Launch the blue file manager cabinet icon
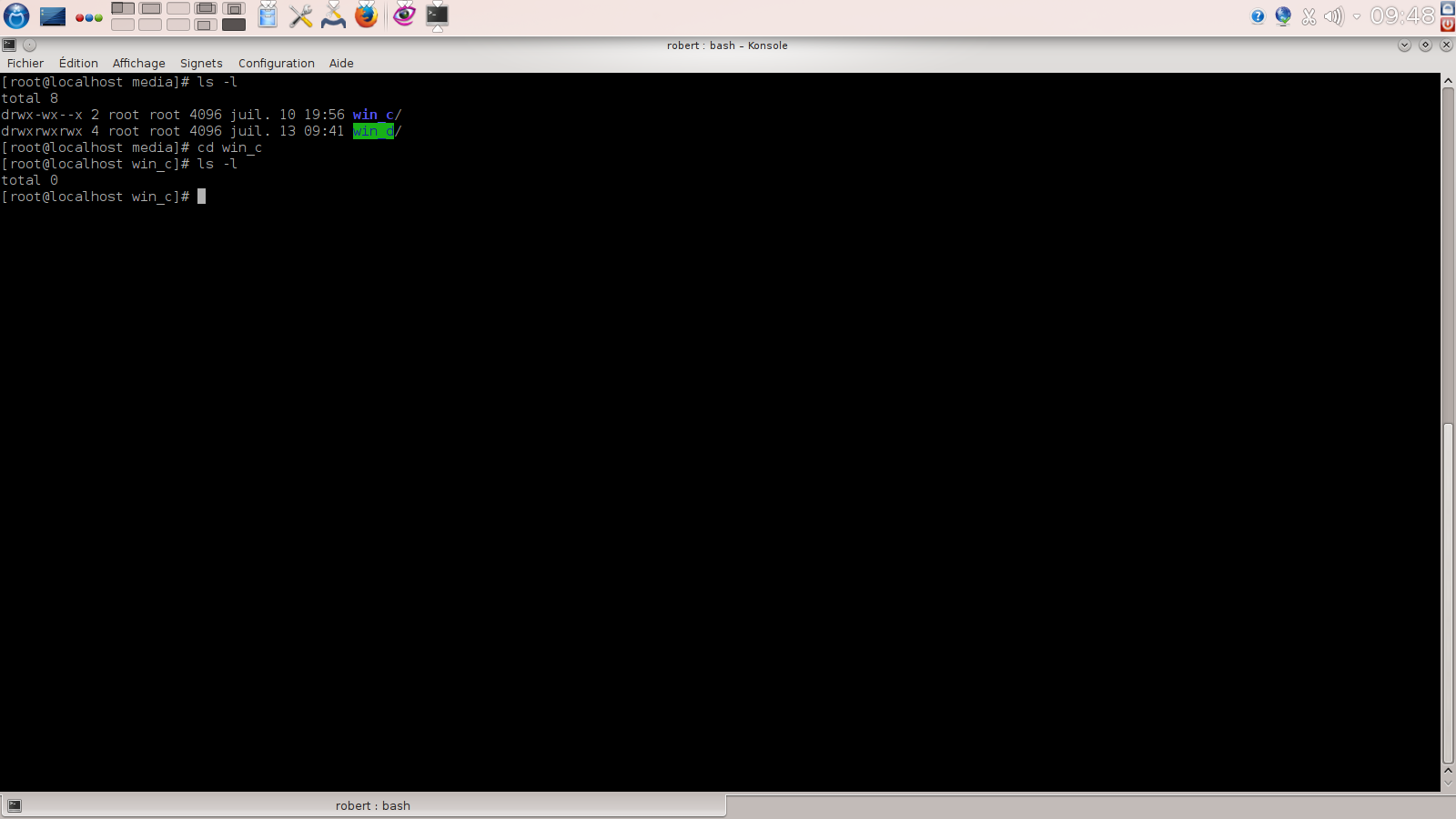This screenshot has height=819, width=1456. (x=268, y=15)
